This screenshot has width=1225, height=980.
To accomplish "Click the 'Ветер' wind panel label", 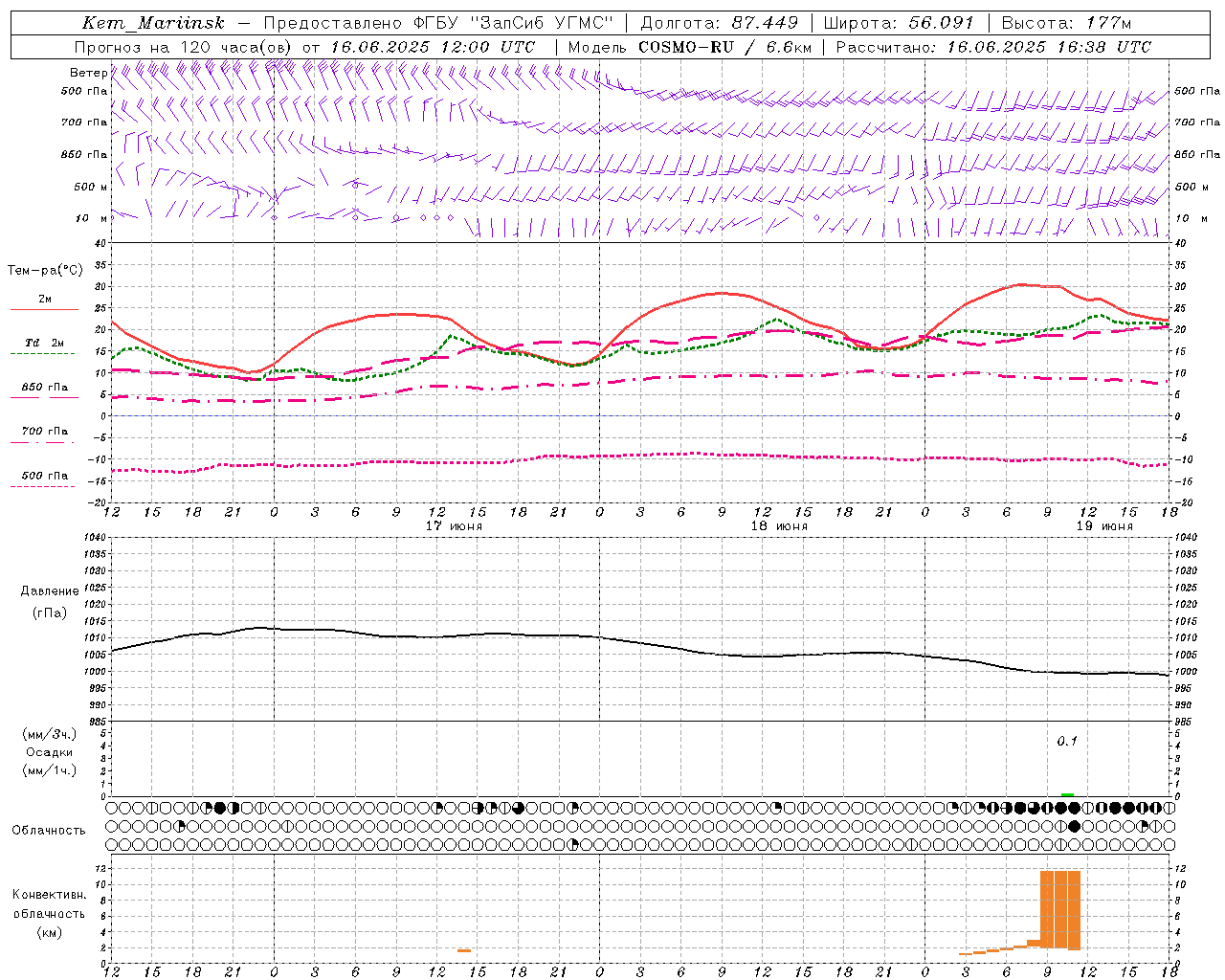I will pyautogui.click(x=88, y=73).
